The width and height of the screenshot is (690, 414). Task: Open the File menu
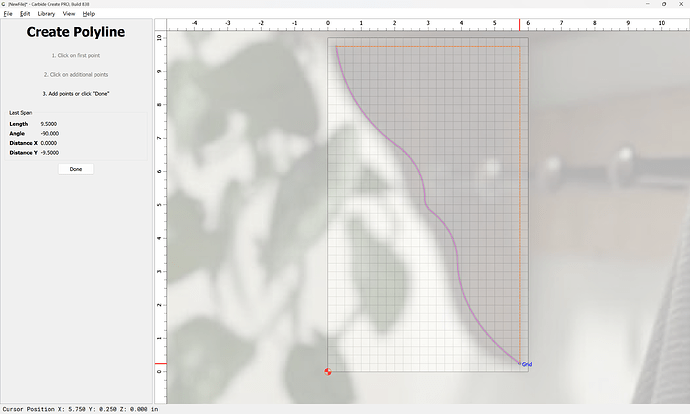click(9, 14)
